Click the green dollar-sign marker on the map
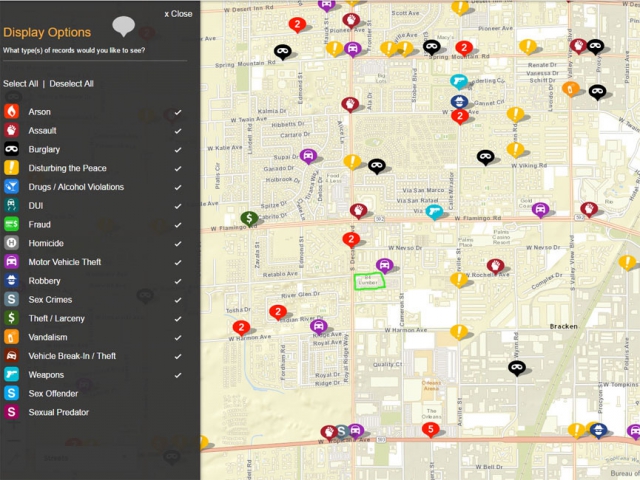 point(249,218)
